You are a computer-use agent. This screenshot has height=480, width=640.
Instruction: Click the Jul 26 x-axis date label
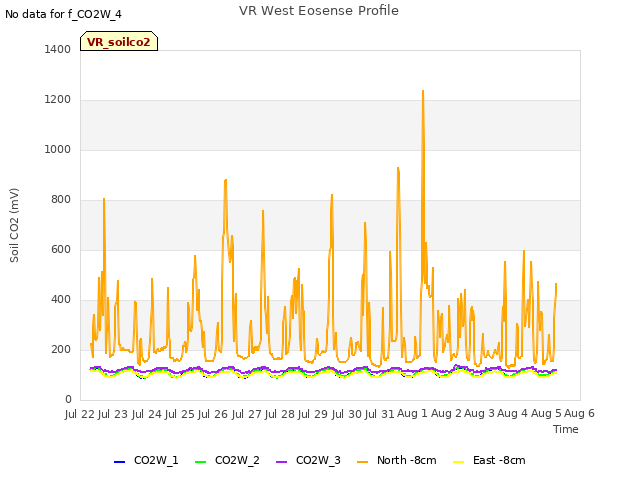coord(213,414)
